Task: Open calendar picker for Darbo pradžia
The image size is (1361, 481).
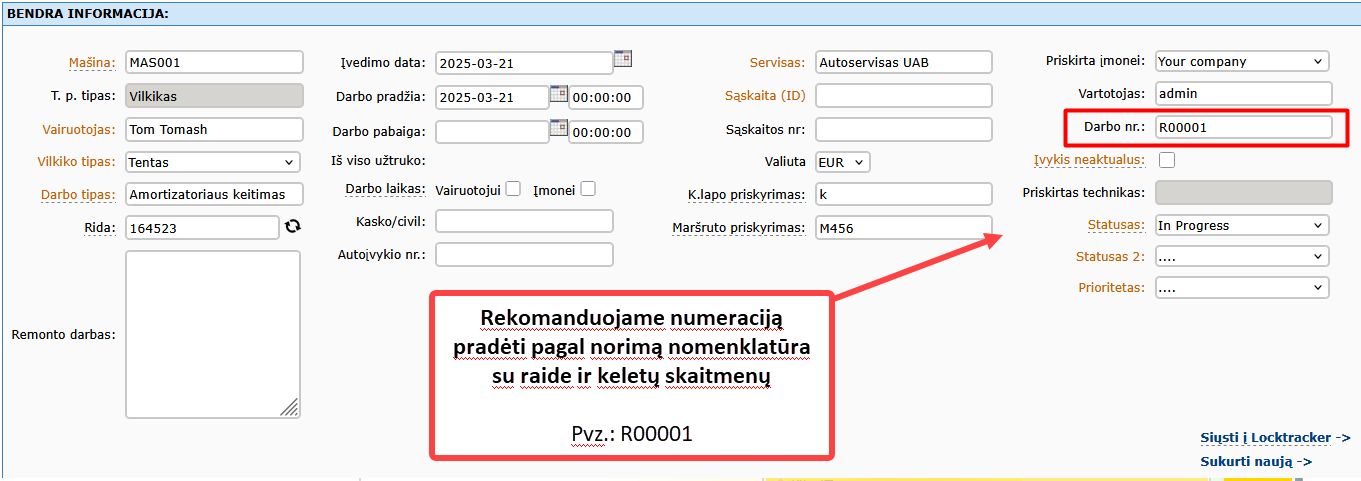Action: coord(559,93)
